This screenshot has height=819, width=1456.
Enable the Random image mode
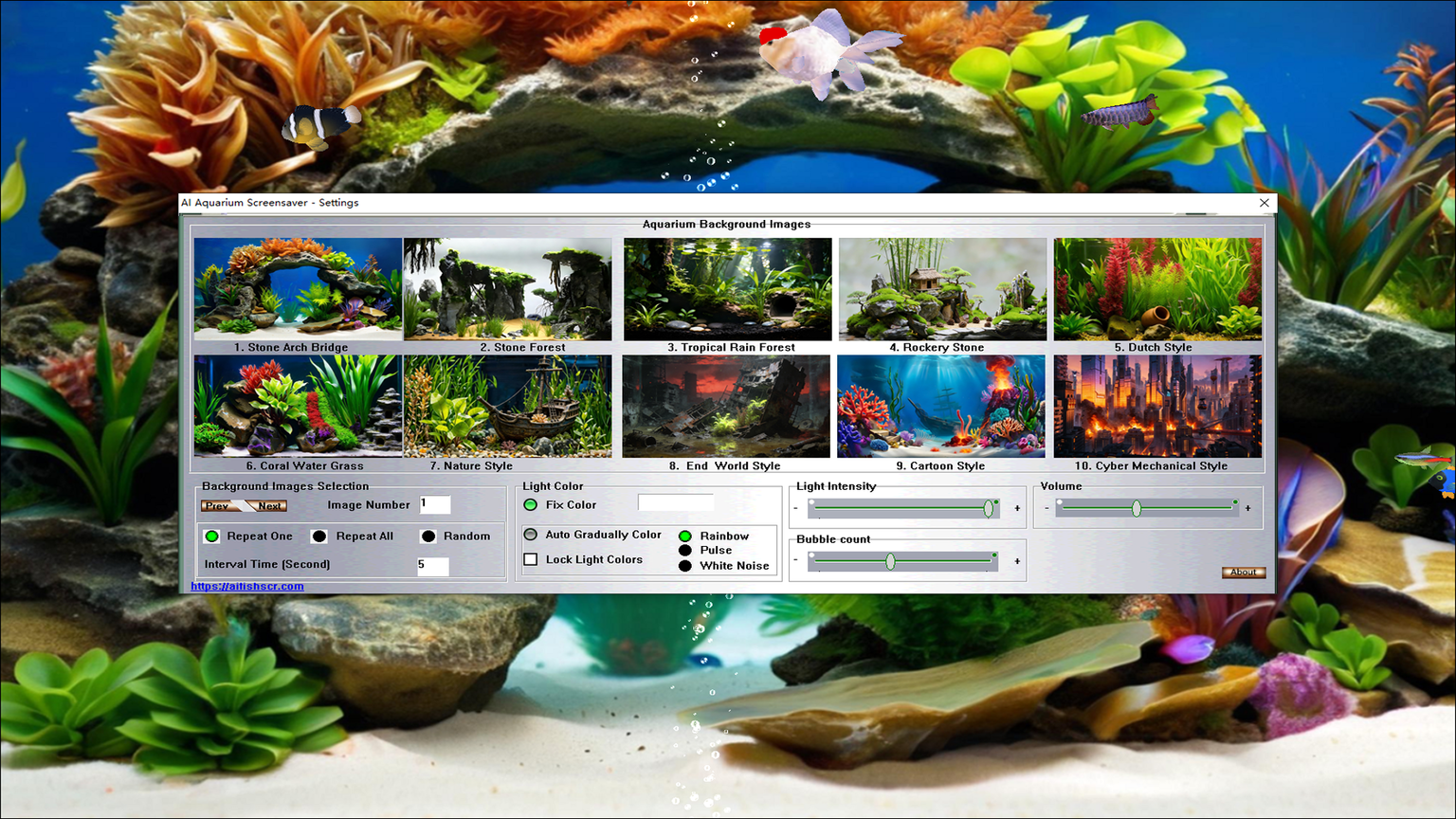[427, 536]
